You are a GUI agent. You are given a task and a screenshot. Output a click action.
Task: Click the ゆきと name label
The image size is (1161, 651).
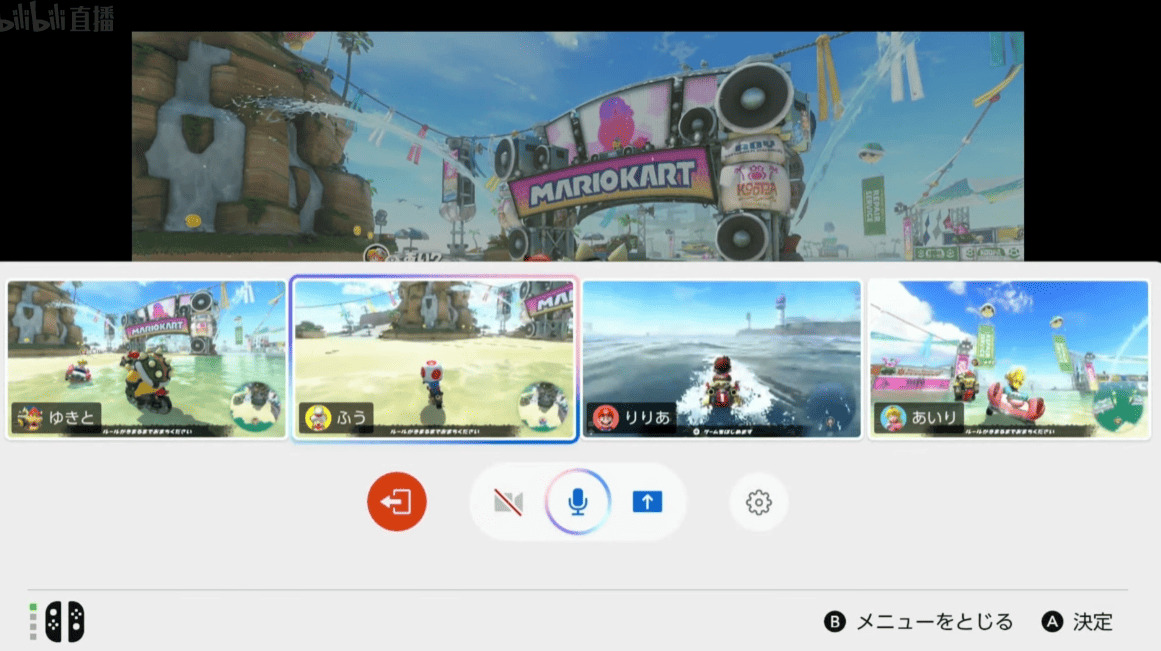(x=72, y=418)
